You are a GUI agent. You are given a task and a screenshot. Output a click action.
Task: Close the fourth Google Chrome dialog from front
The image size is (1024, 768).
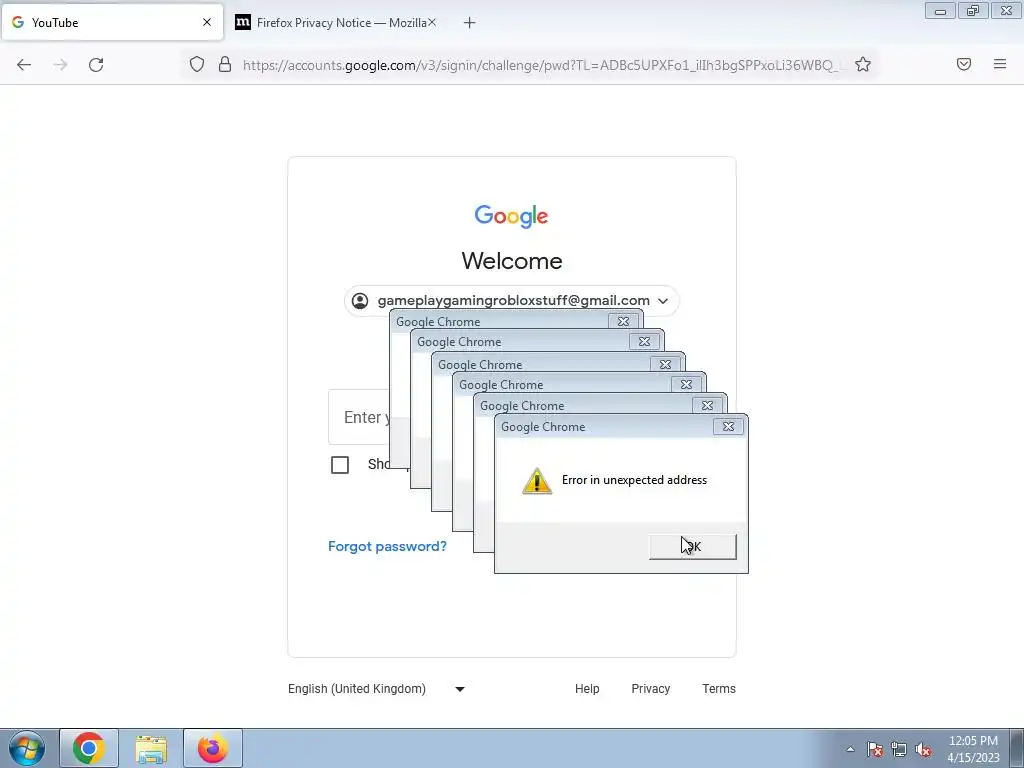(665, 364)
